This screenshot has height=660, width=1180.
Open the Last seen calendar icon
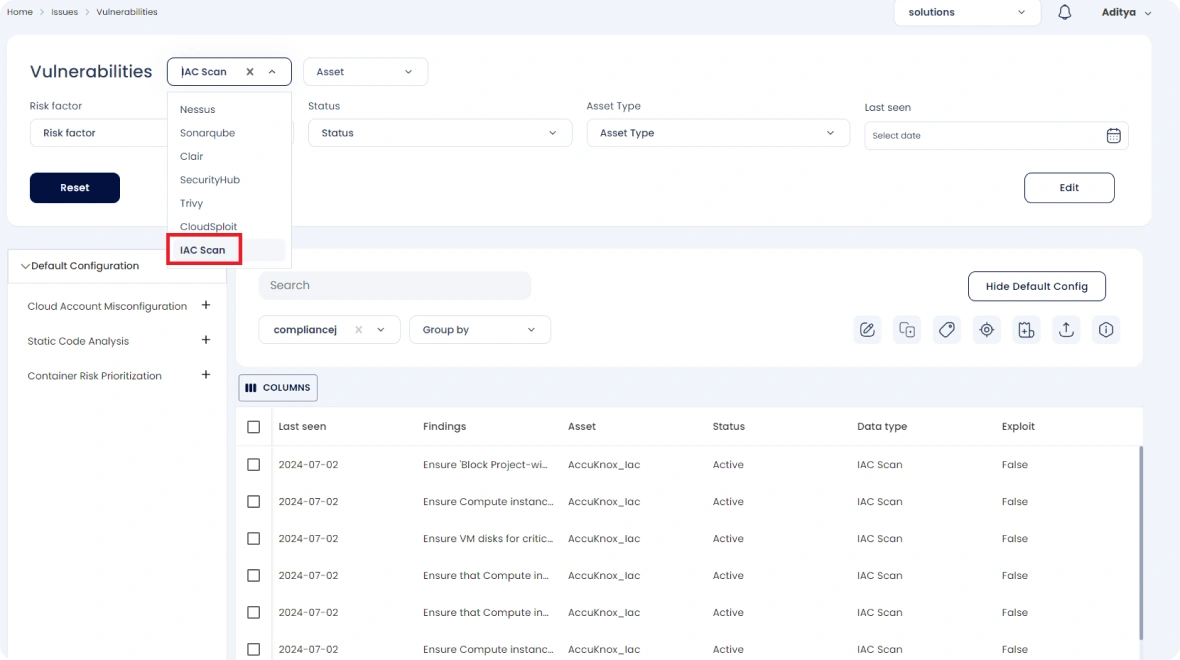[1113, 136]
